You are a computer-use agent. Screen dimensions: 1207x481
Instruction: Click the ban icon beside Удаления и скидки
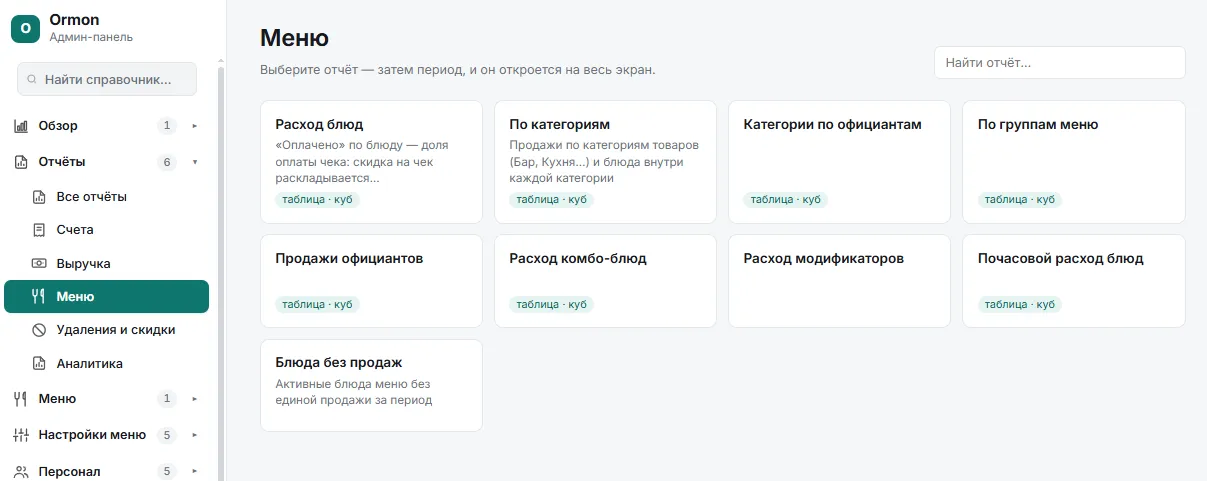coord(39,330)
